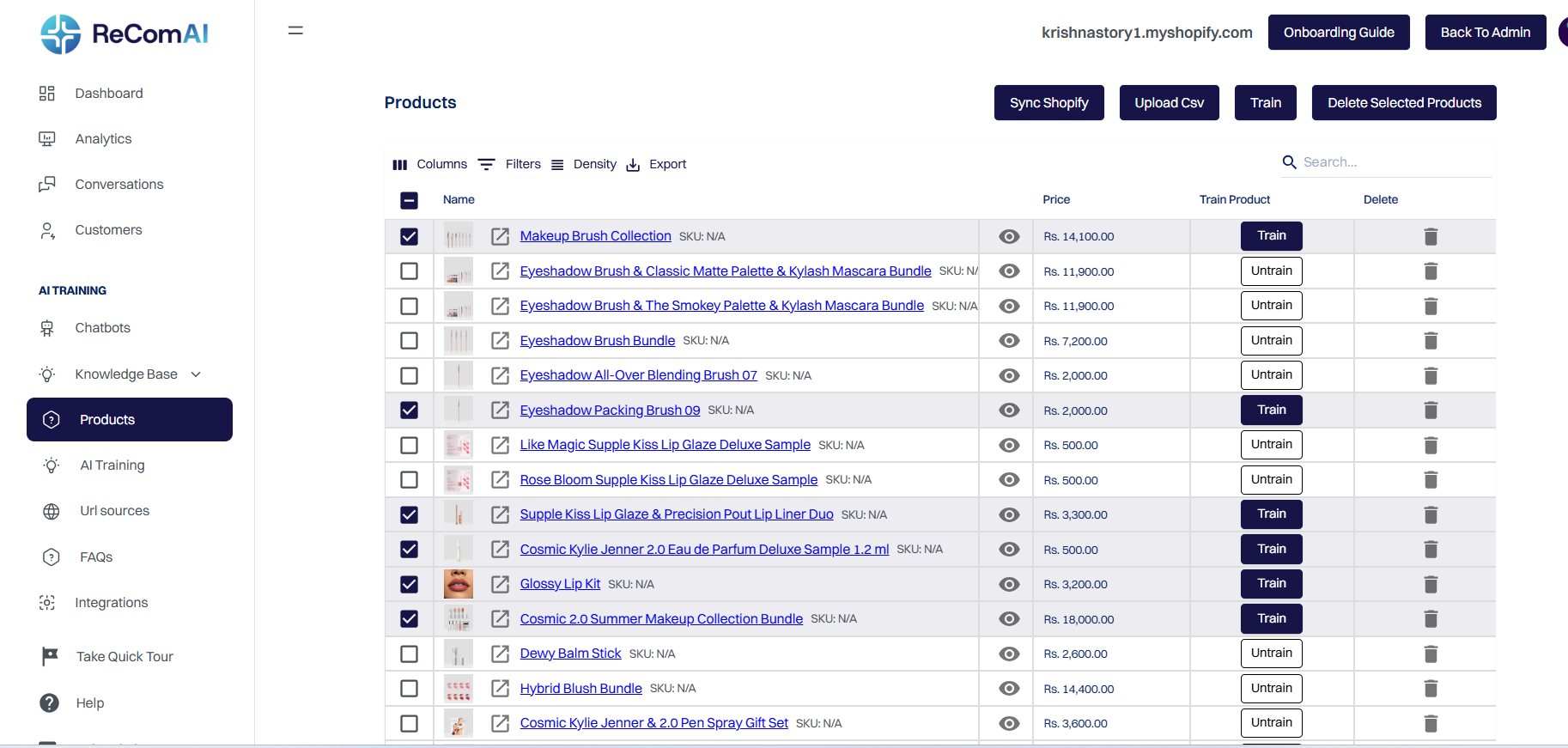Delete Eyeshadow Packing Brush 09 trash icon

[x=1431, y=410]
